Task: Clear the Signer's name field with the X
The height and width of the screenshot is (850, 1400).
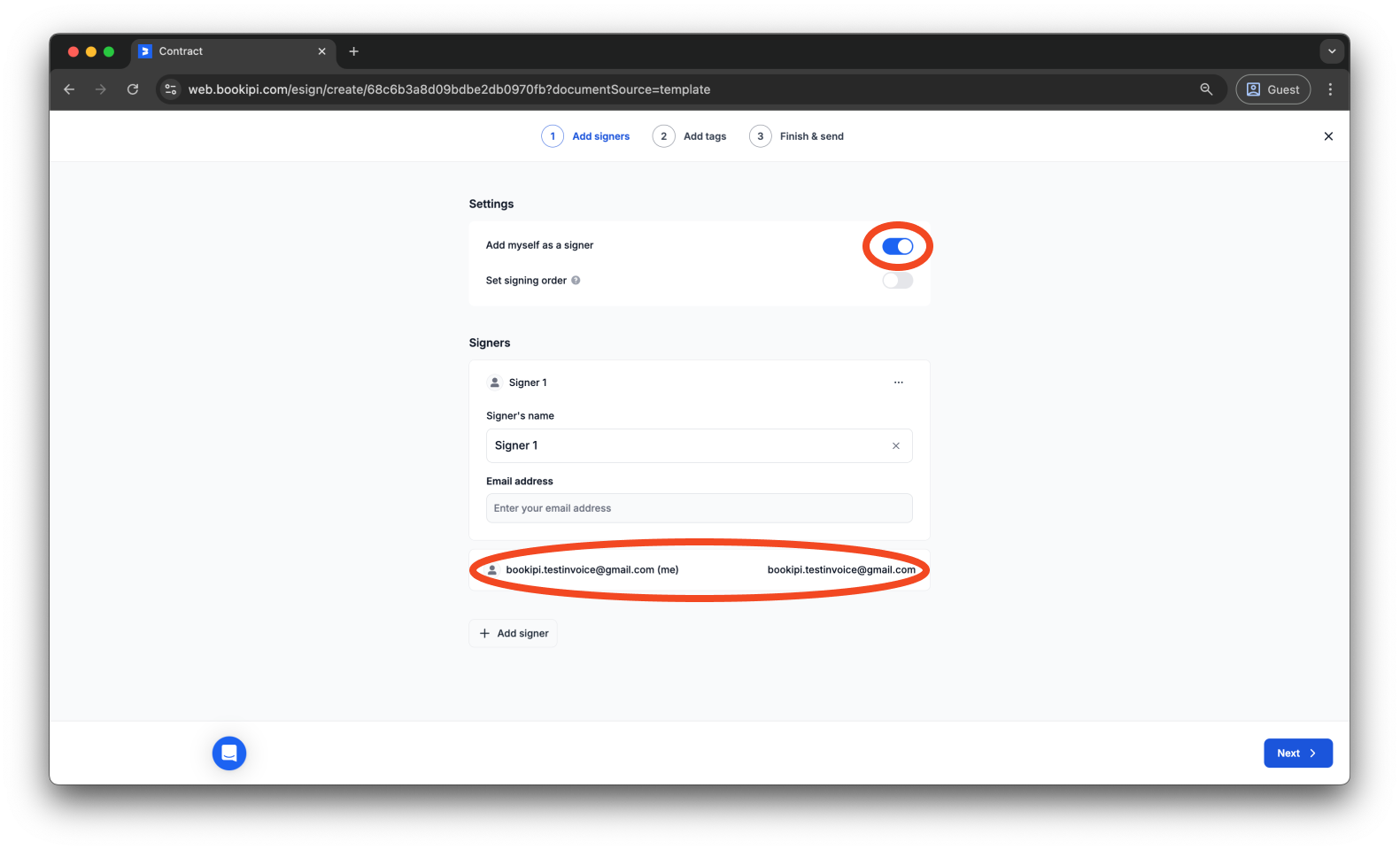Action: (896, 446)
